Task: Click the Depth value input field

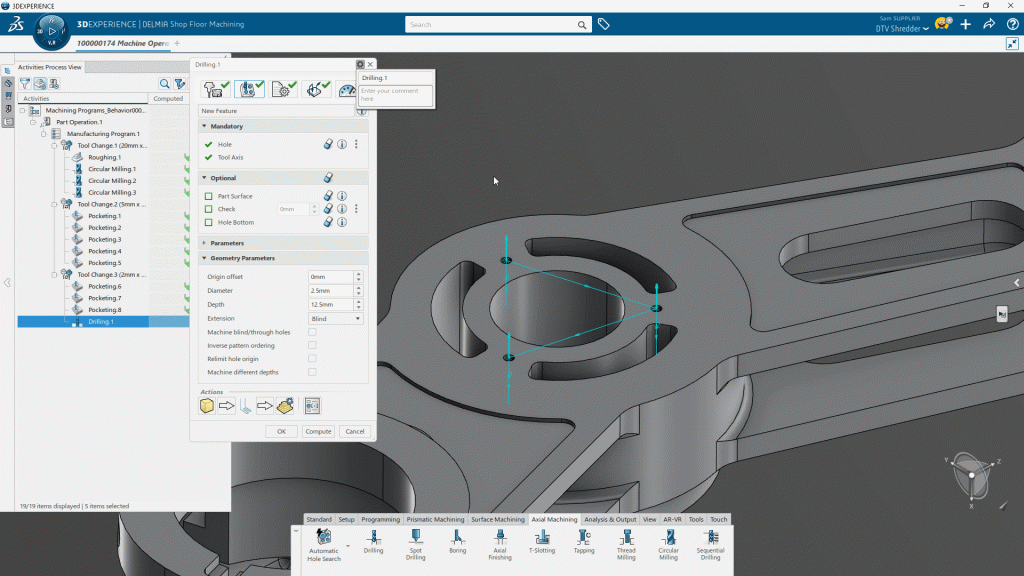Action: 329,304
